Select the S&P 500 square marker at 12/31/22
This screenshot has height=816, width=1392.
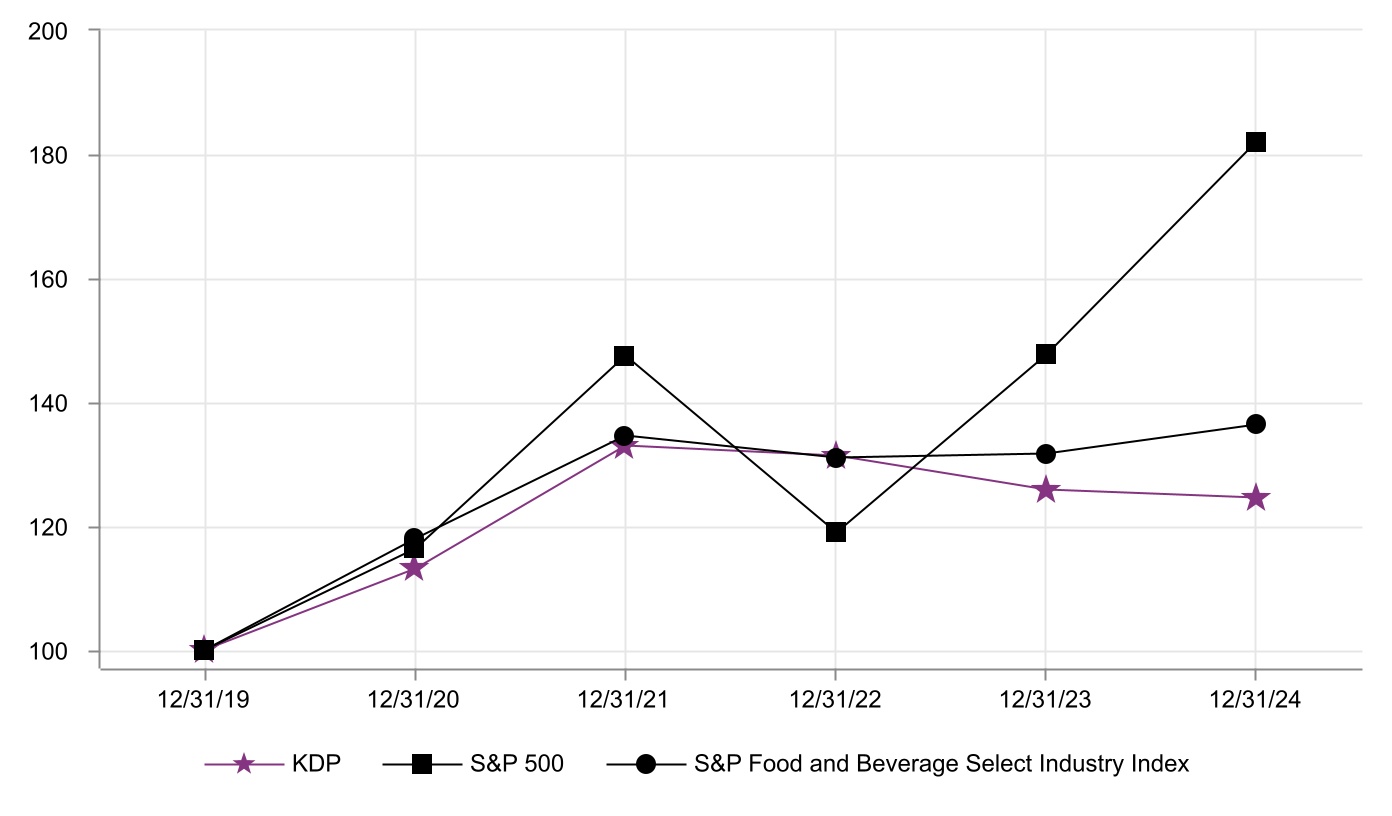[x=836, y=532]
